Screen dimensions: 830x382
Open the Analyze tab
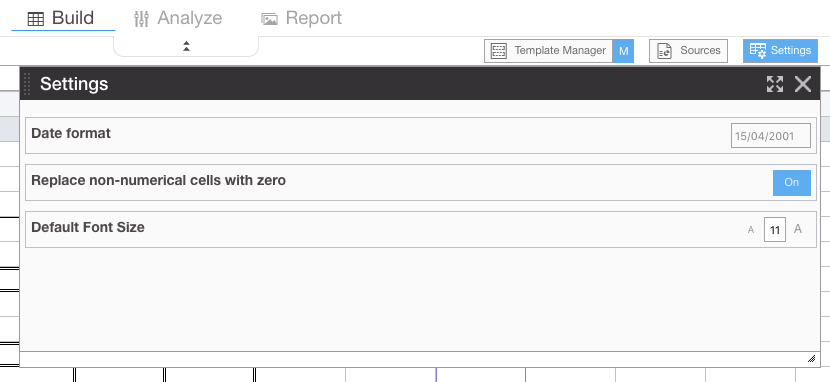tap(178, 18)
